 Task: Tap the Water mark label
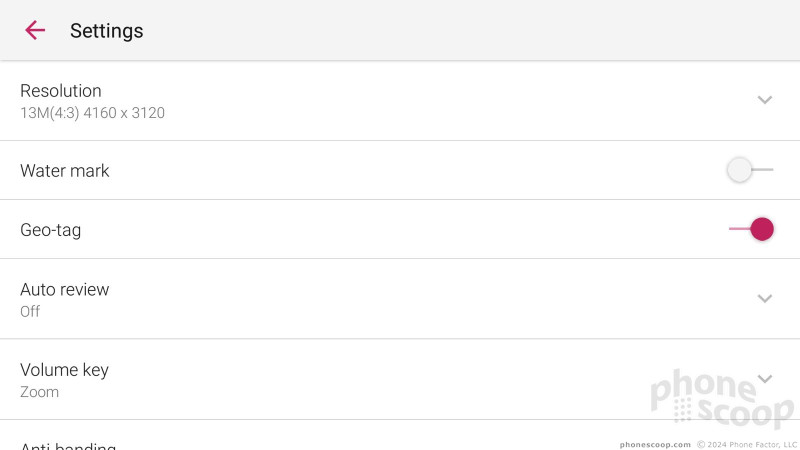coord(65,170)
